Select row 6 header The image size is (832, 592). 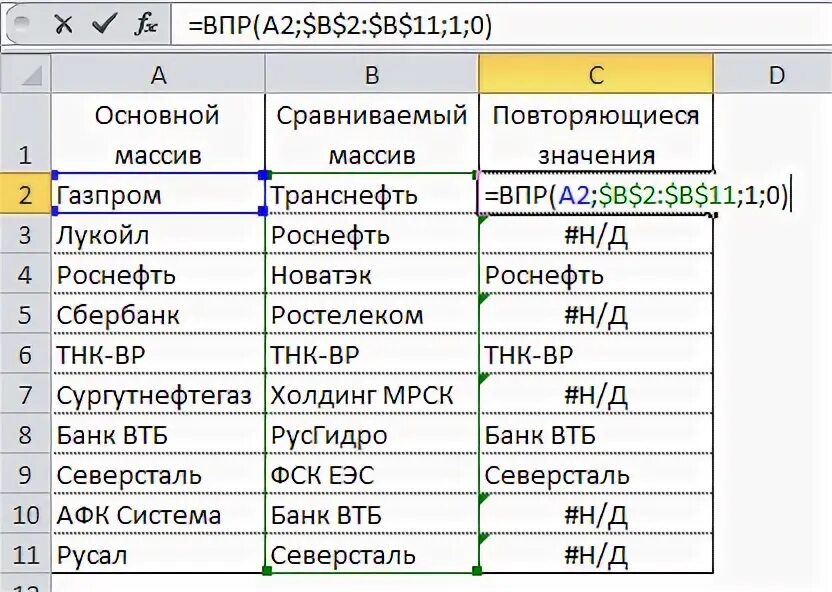(x=25, y=354)
